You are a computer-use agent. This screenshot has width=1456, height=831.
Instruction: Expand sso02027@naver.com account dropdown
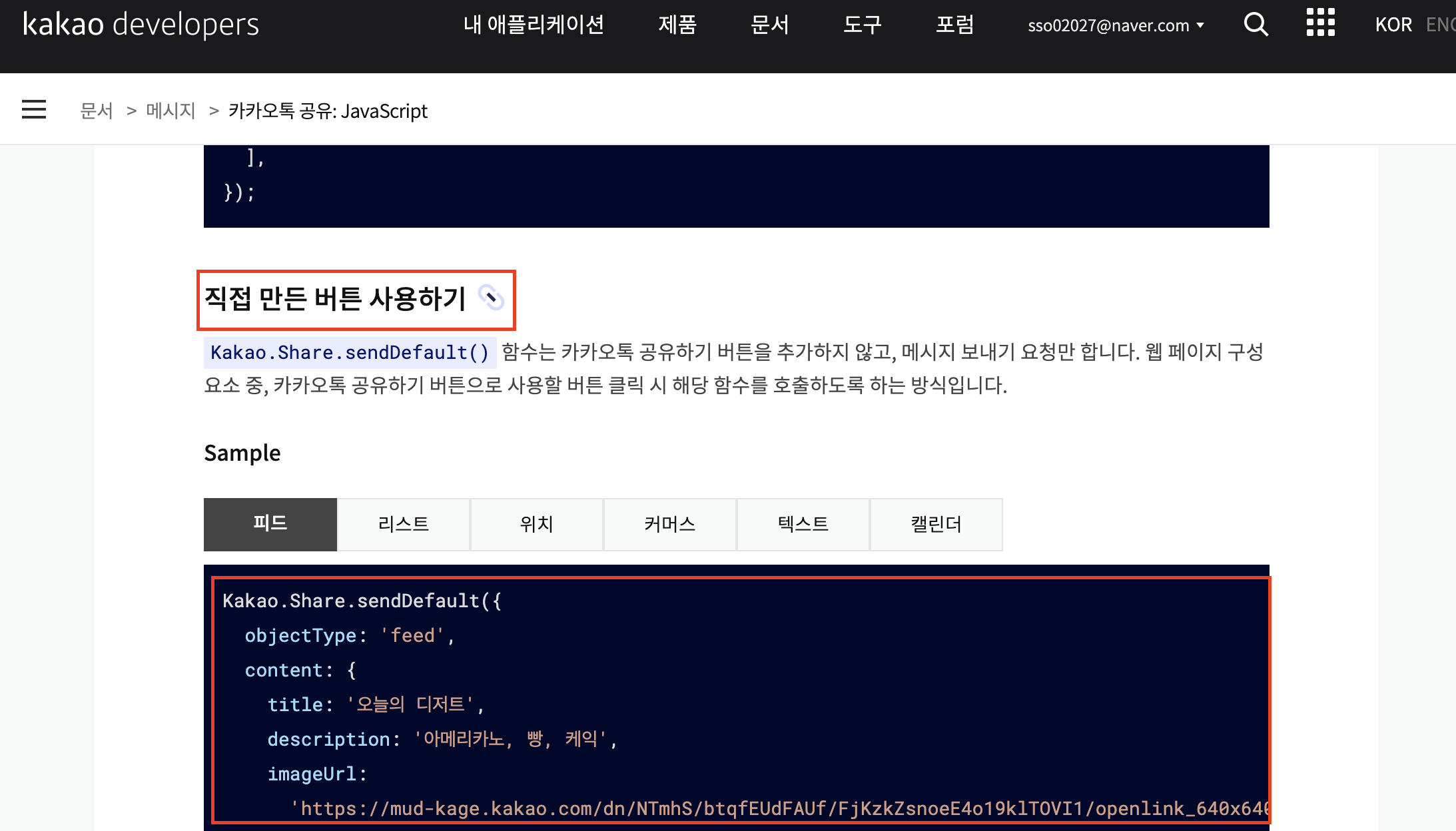coord(1116,25)
